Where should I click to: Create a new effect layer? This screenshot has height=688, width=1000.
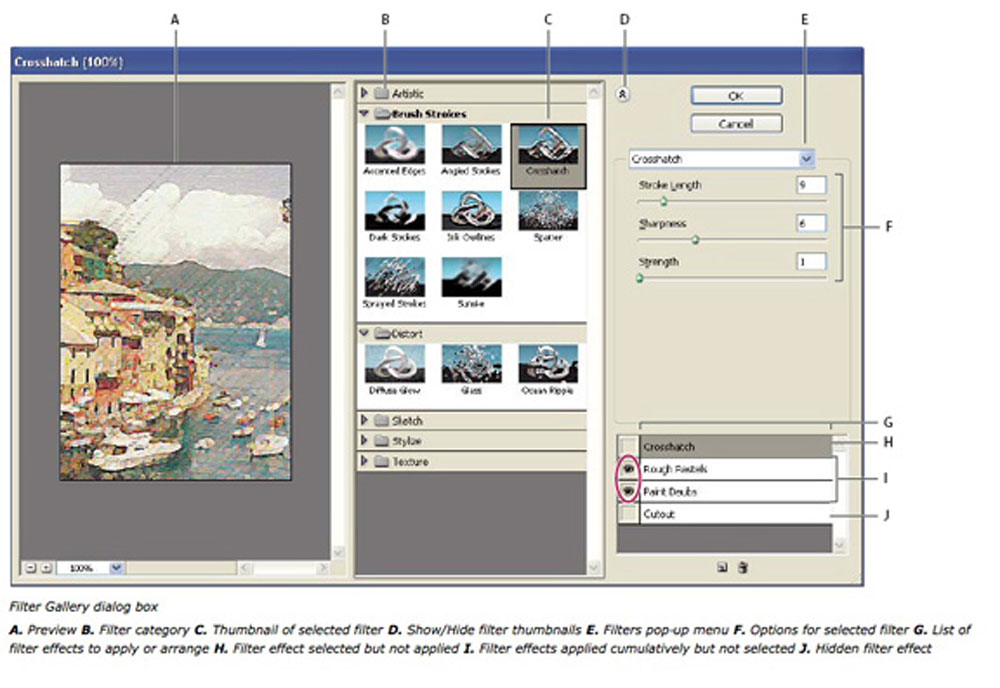(x=721, y=567)
